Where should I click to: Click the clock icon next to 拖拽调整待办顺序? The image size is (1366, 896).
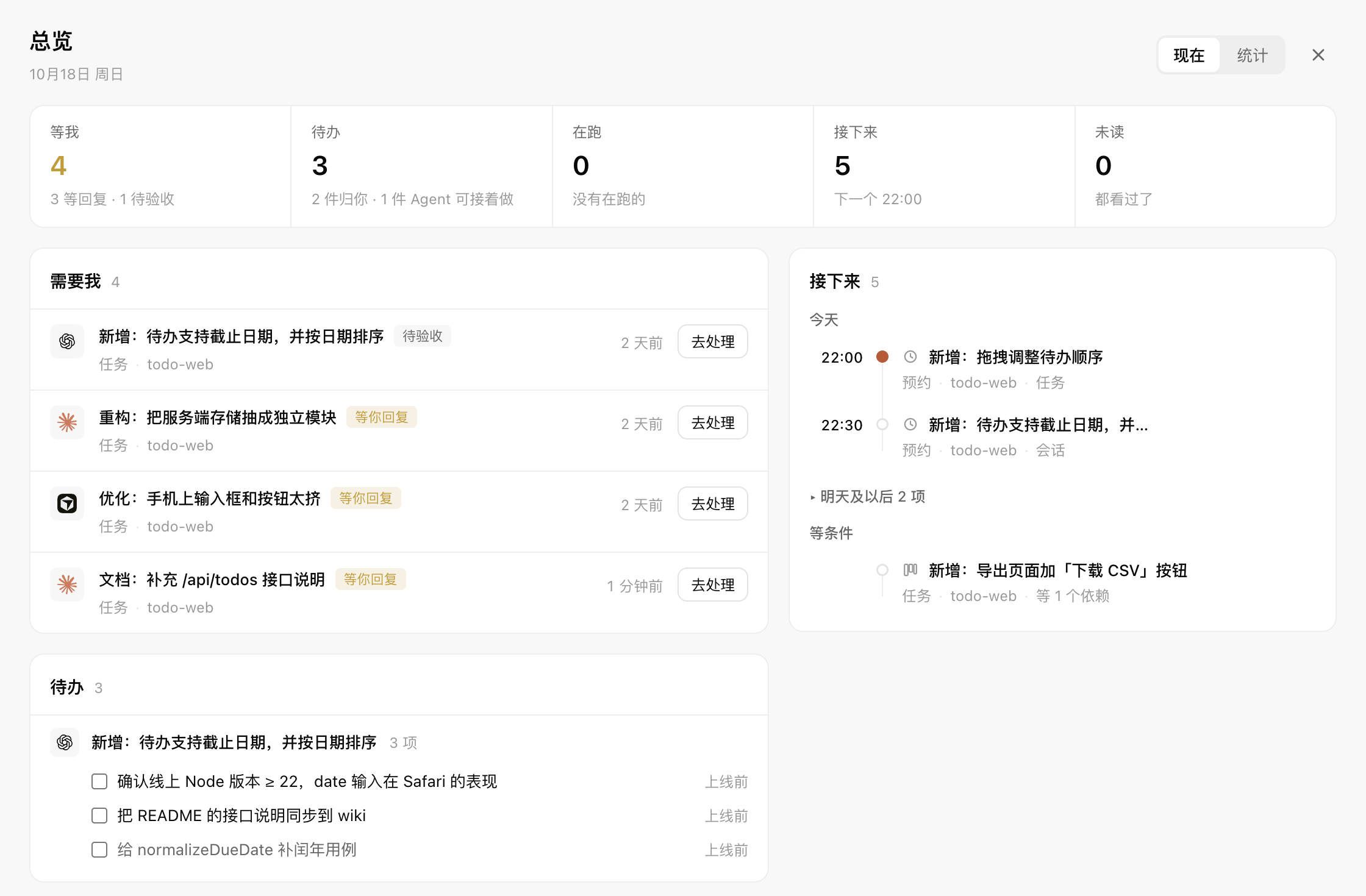[910, 357]
